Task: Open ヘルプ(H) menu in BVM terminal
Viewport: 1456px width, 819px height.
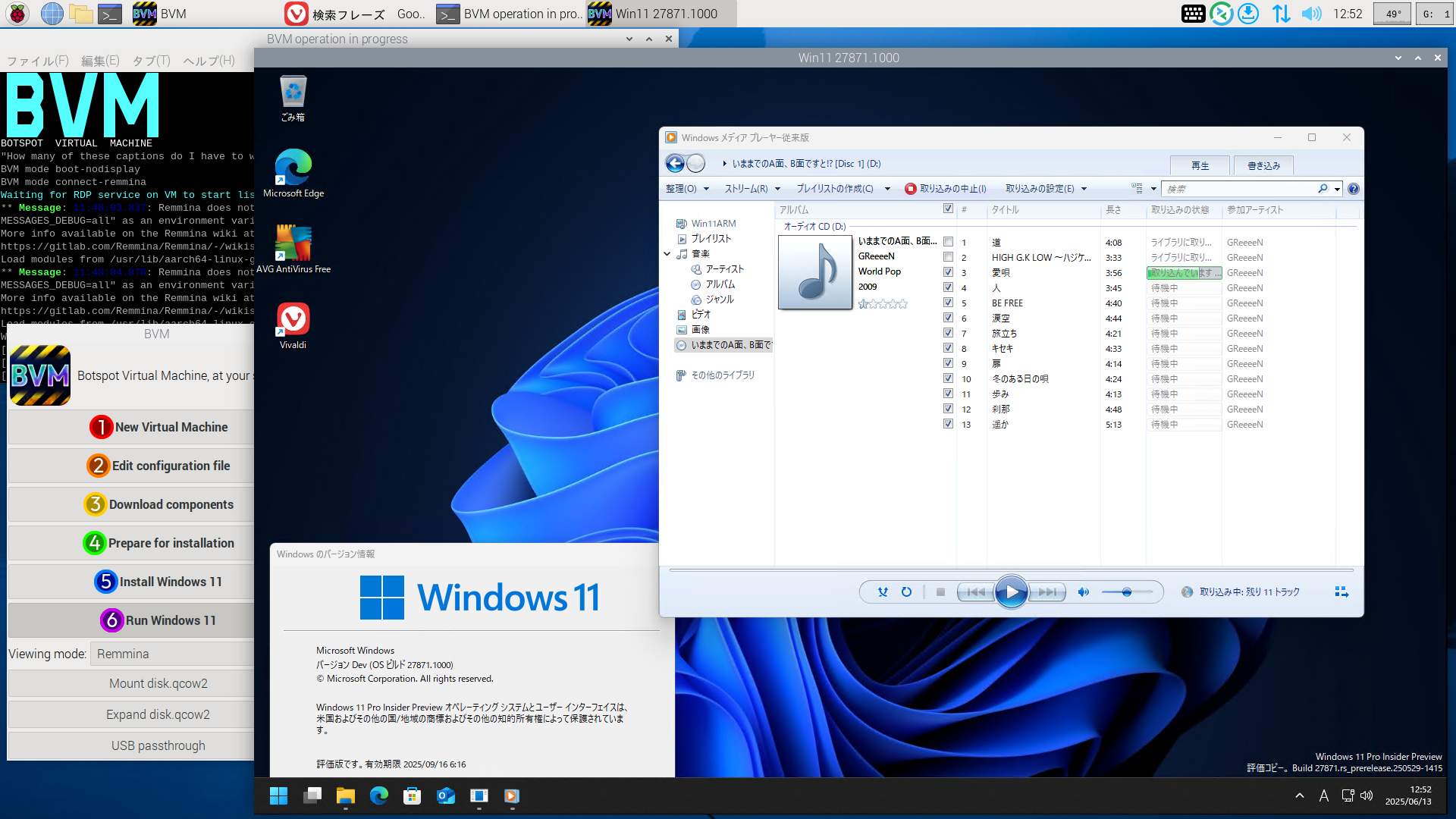Action: 209,61
